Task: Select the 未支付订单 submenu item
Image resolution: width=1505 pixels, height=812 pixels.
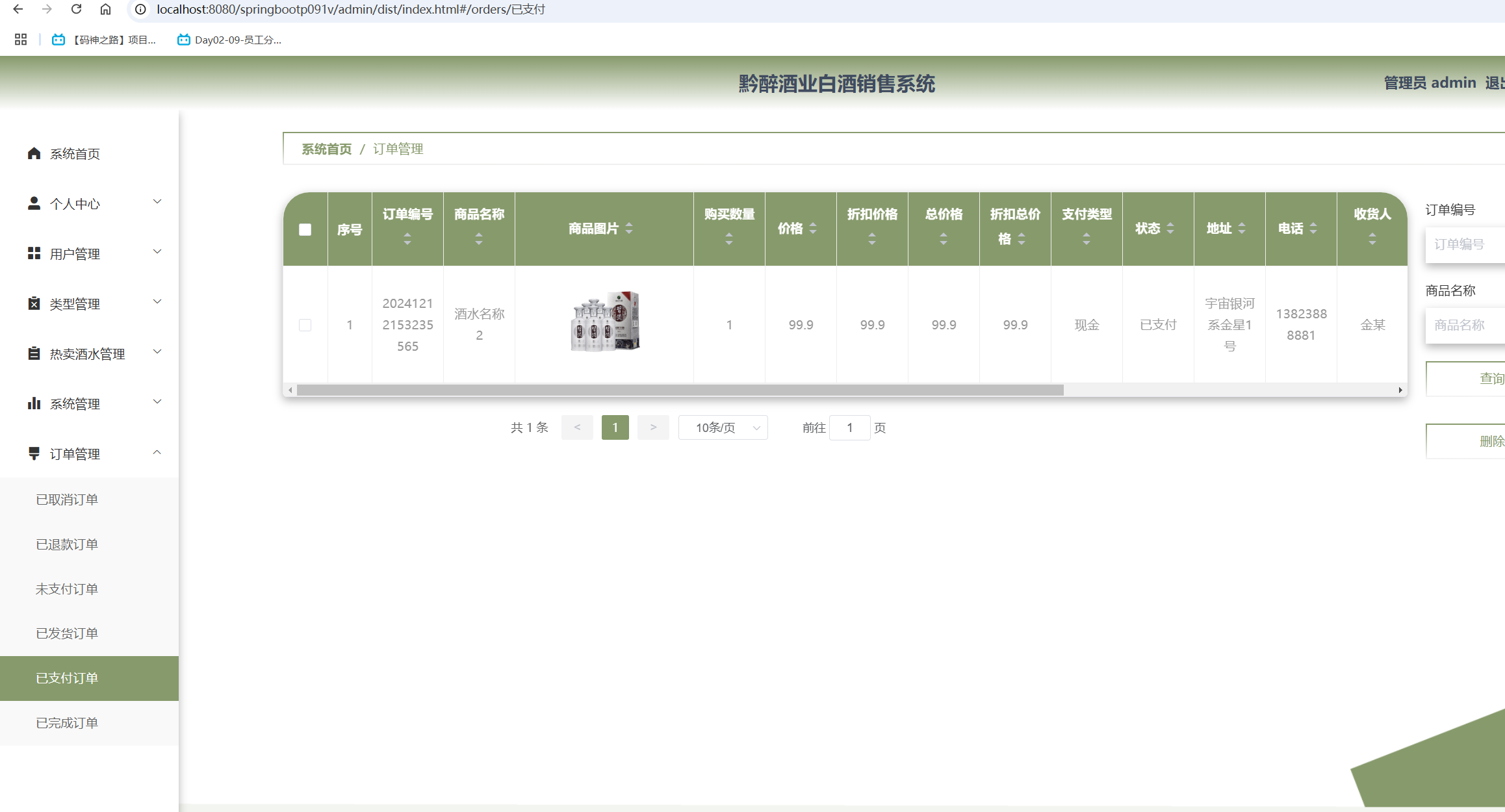Action: tap(67, 589)
